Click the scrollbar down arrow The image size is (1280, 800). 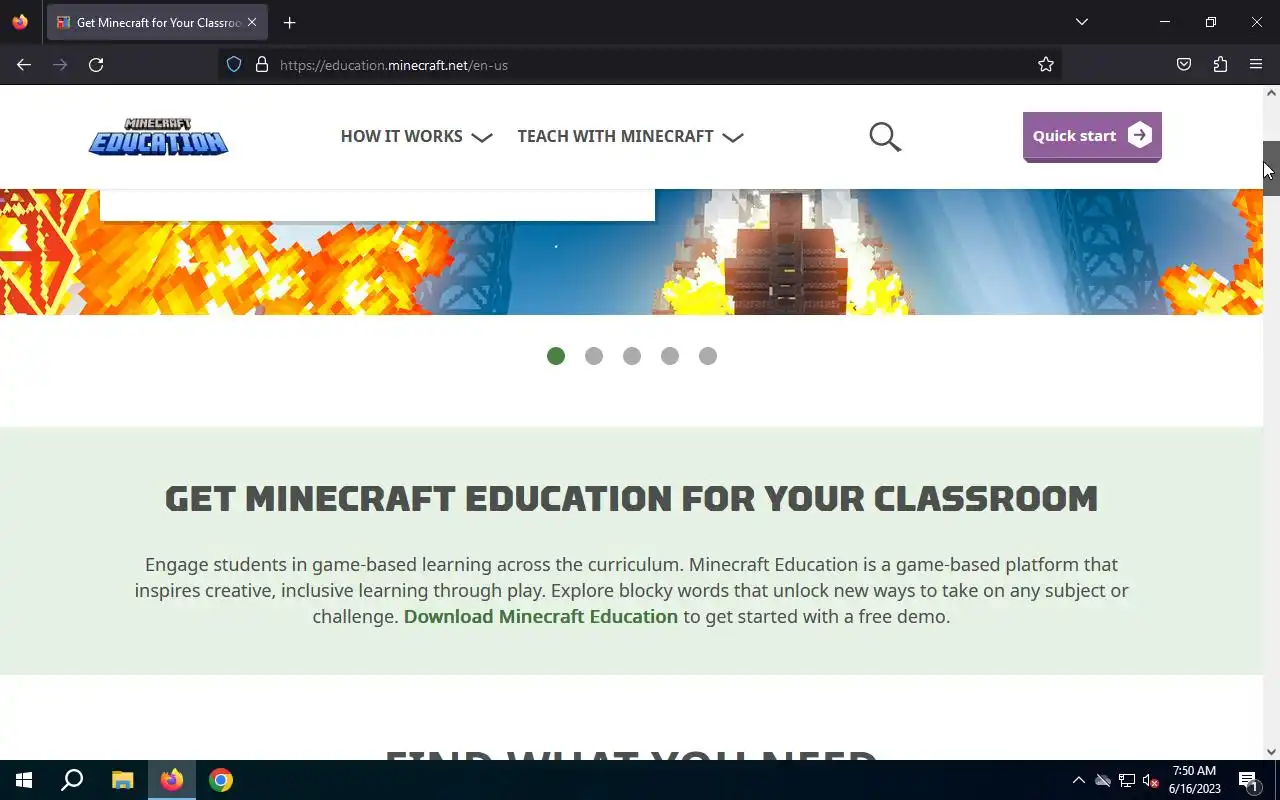tap(1271, 751)
